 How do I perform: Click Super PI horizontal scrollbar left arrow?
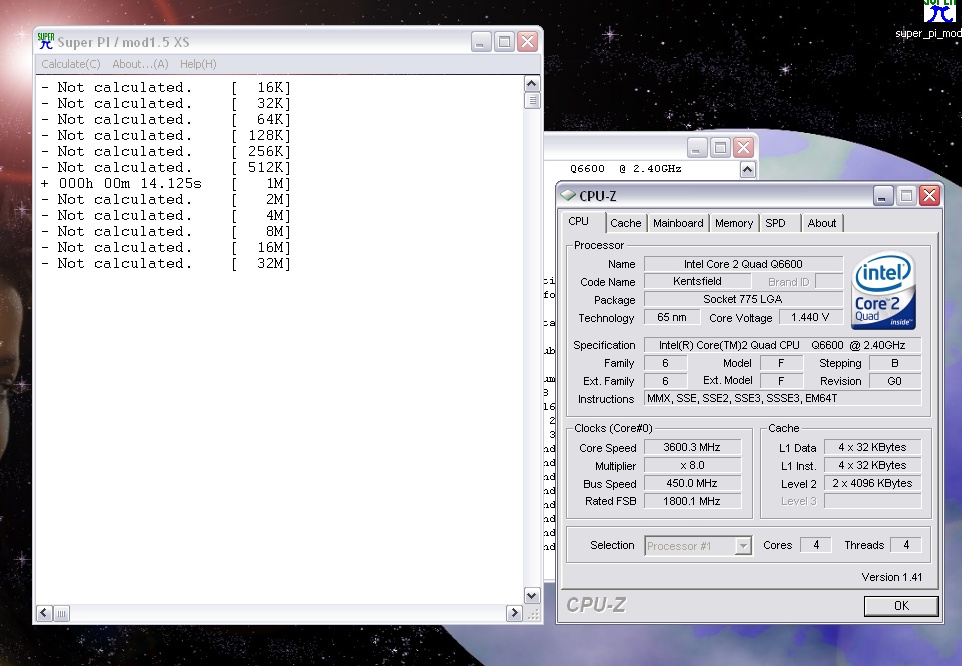pos(45,613)
